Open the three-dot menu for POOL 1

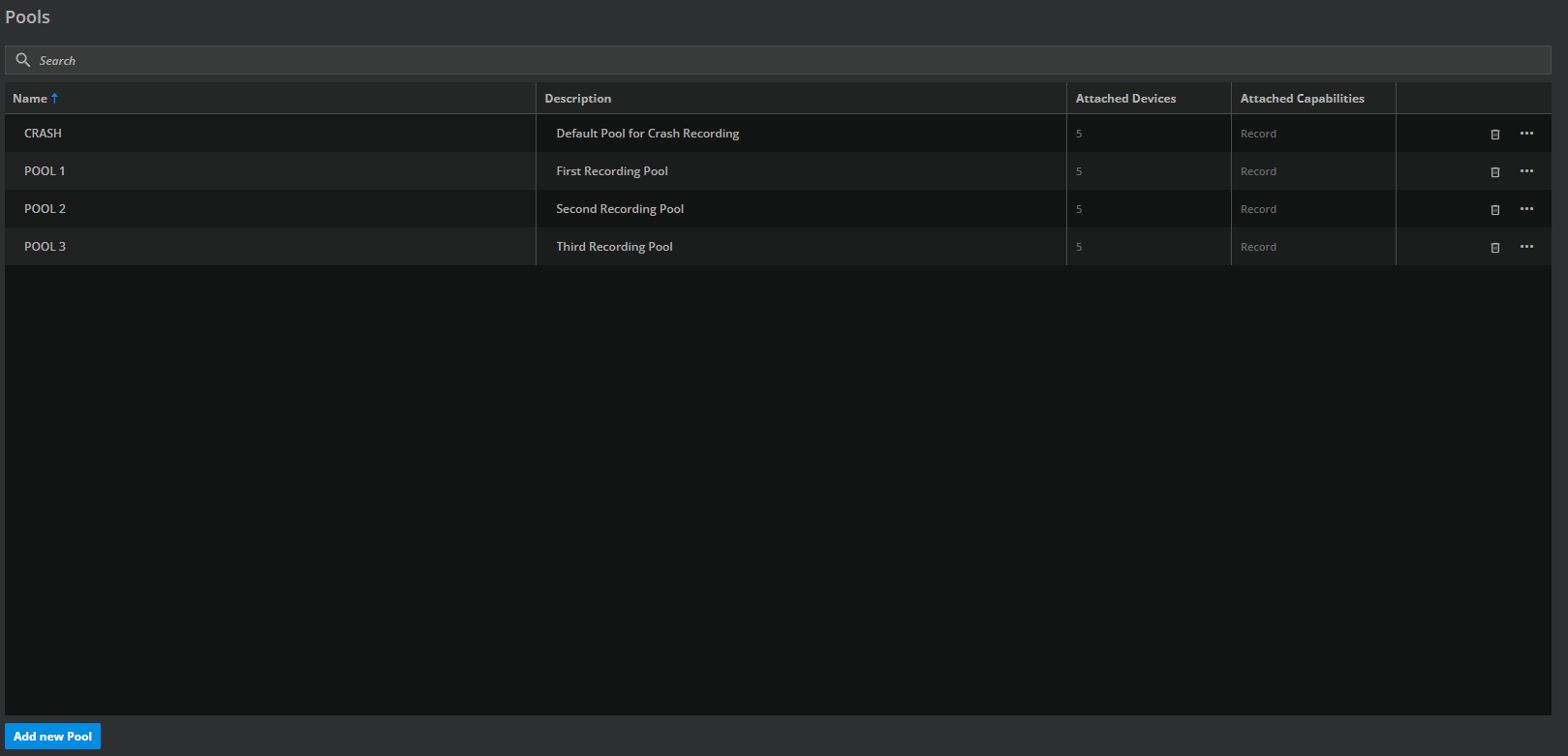(x=1526, y=171)
